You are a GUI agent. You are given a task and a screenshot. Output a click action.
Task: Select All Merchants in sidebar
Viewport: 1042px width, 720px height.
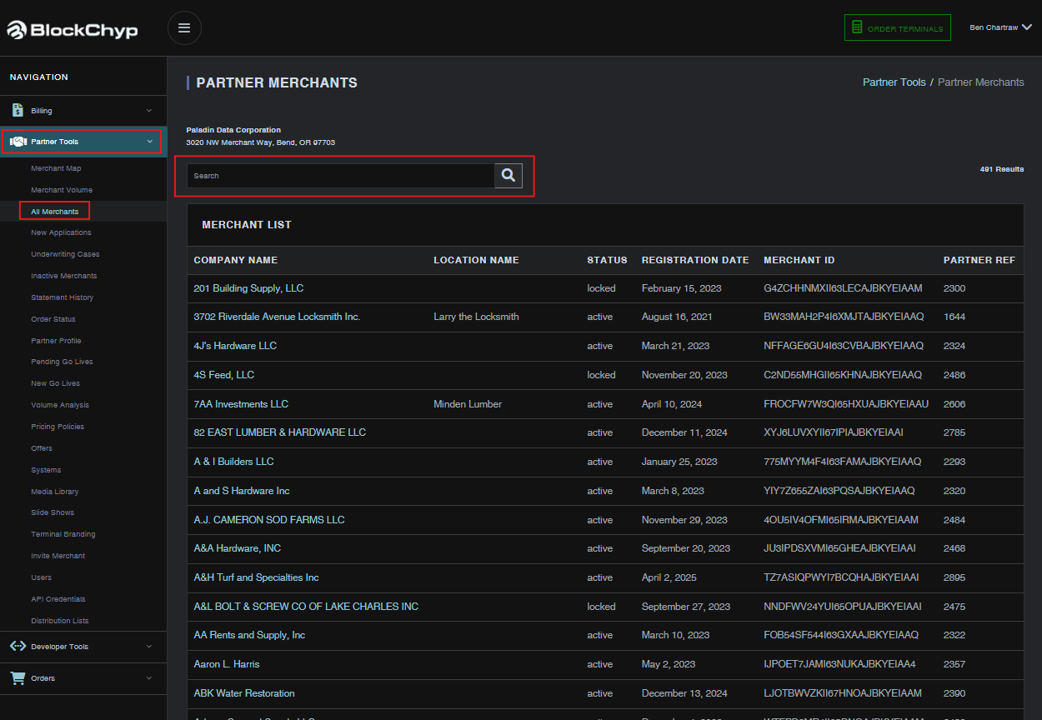[x=54, y=211]
